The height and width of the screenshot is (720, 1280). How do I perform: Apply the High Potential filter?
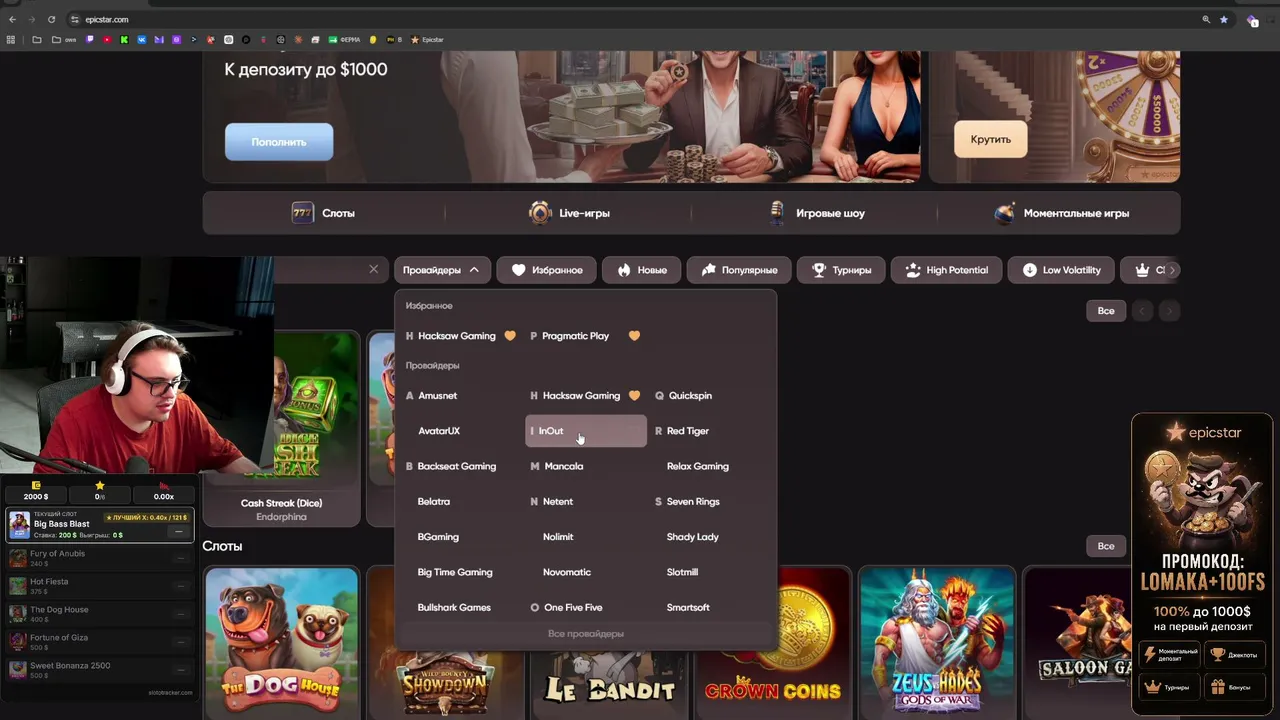click(946, 270)
